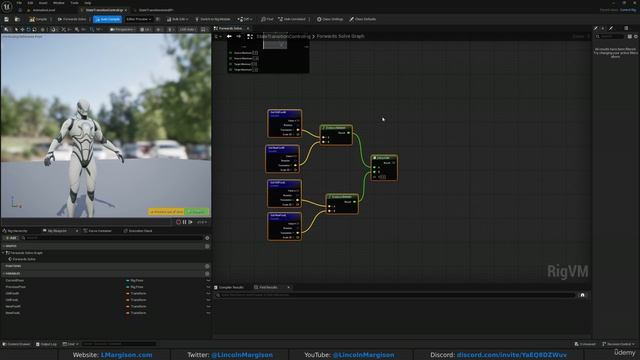Click details panel settings gear icon

tap(636, 37)
